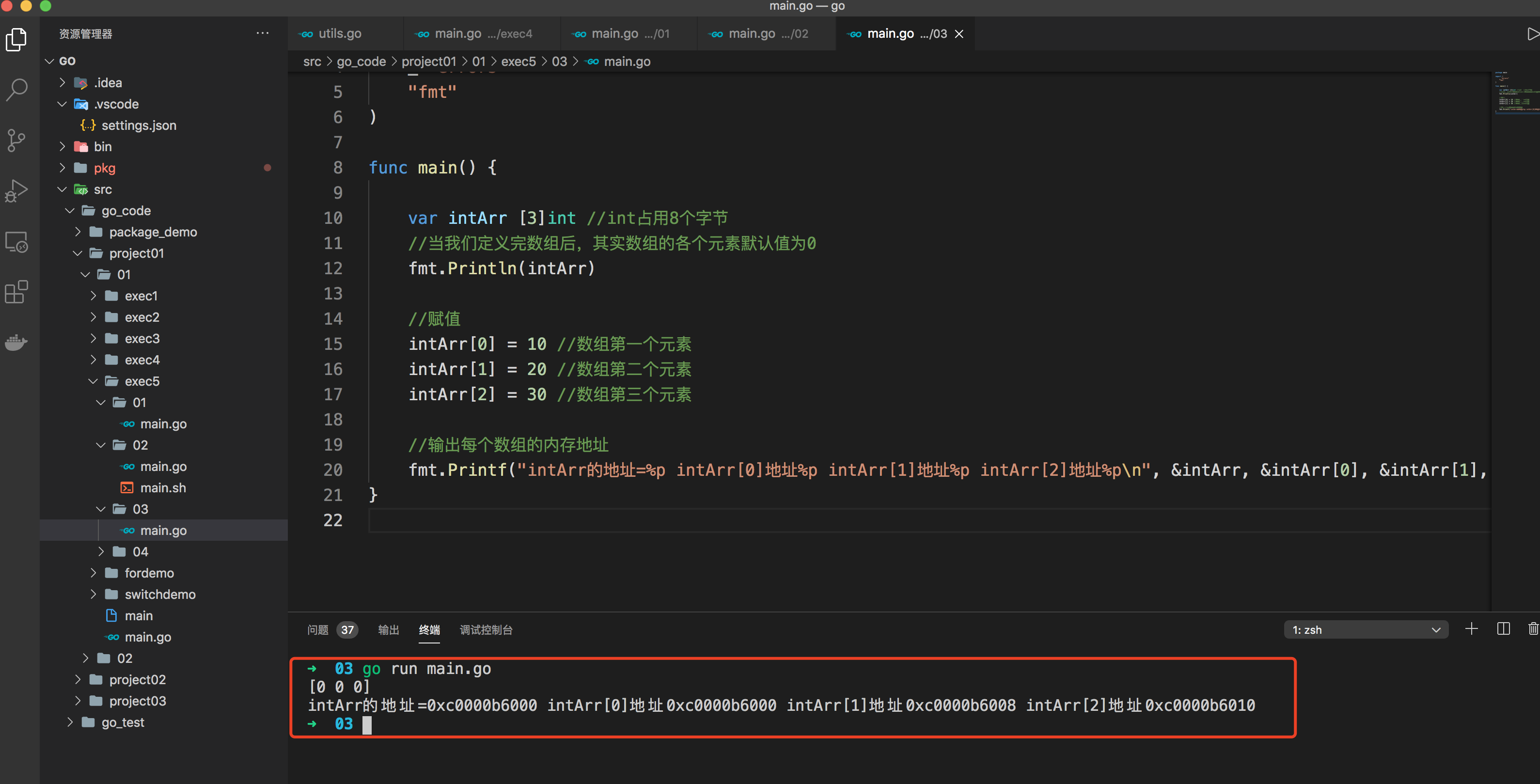The image size is (1540, 784).
Task: Open the Run and Debug view
Action: pyautogui.click(x=16, y=190)
